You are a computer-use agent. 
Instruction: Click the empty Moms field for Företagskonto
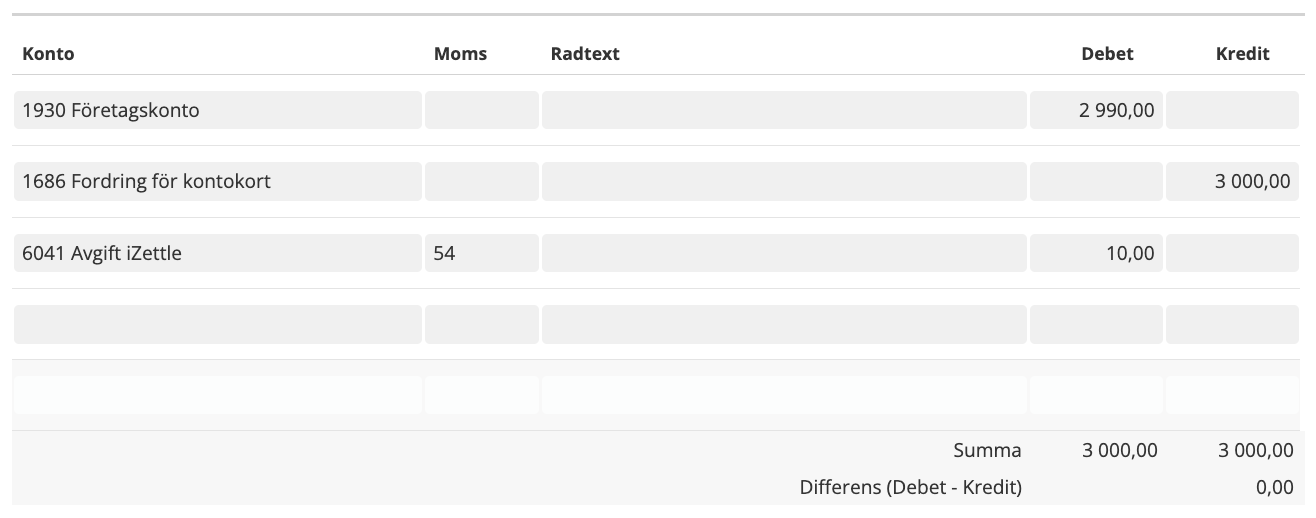pyautogui.click(x=481, y=110)
